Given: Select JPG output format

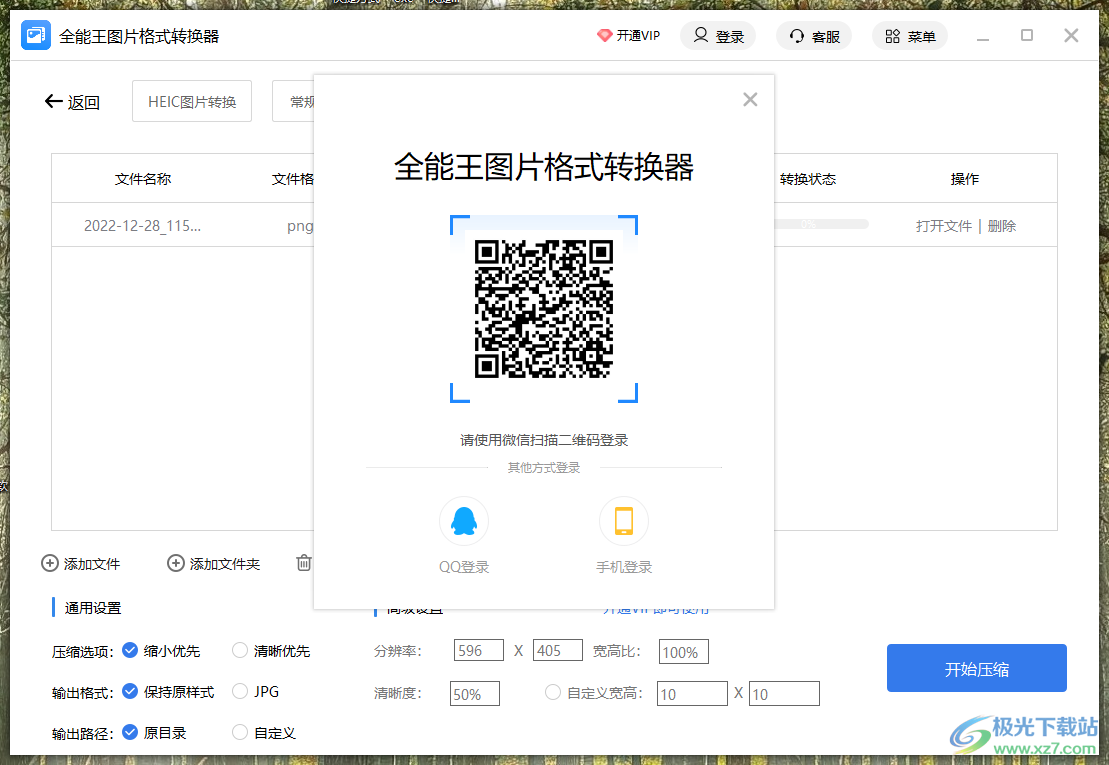Looking at the screenshot, I should click(240, 691).
